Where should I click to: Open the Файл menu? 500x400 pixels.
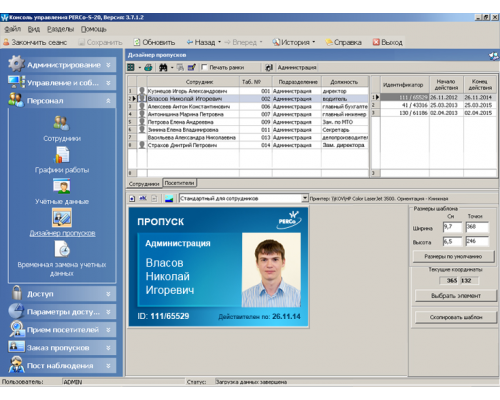tap(12, 29)
